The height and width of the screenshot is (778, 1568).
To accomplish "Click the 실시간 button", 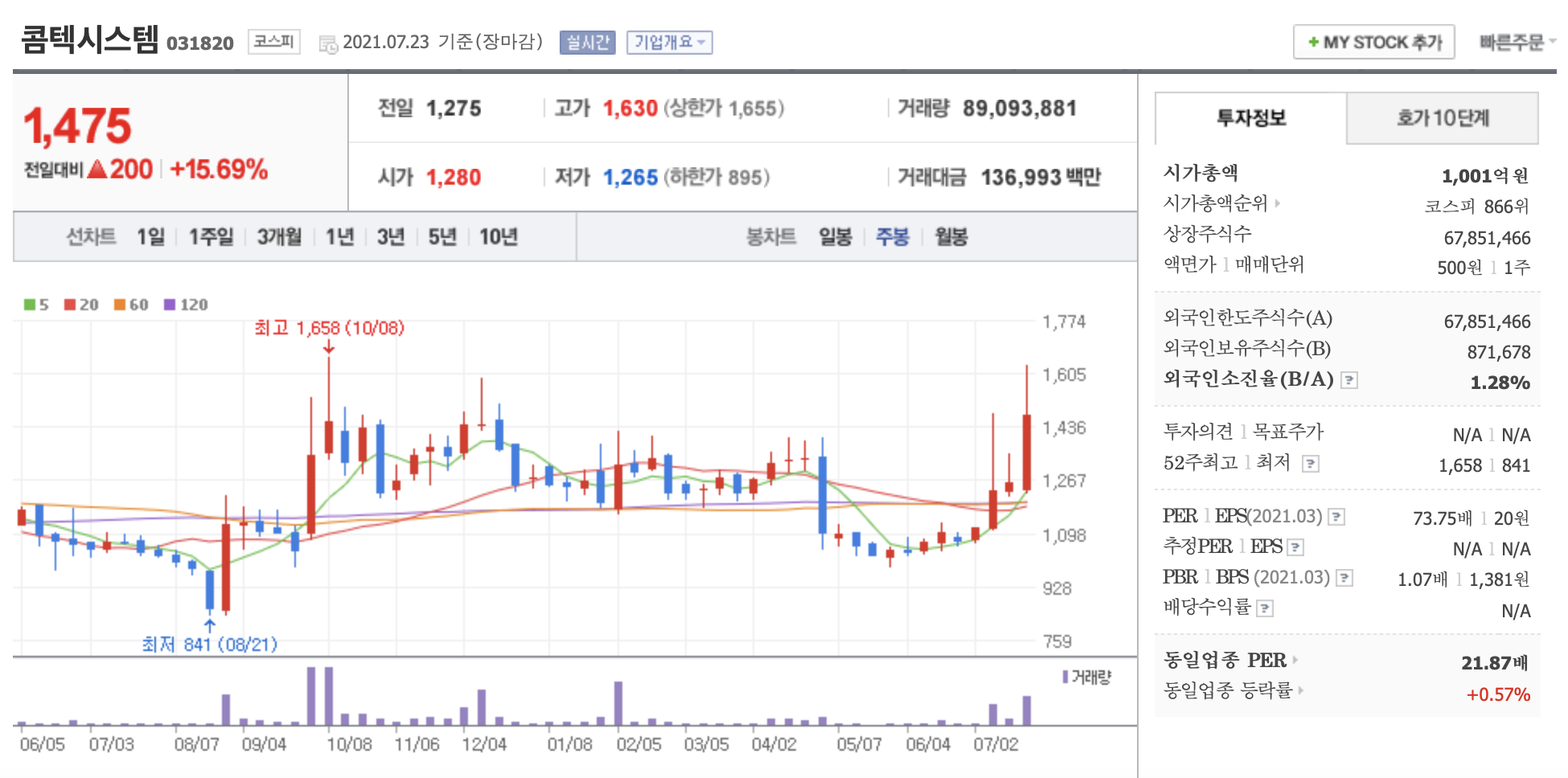I will click(588, 42).
